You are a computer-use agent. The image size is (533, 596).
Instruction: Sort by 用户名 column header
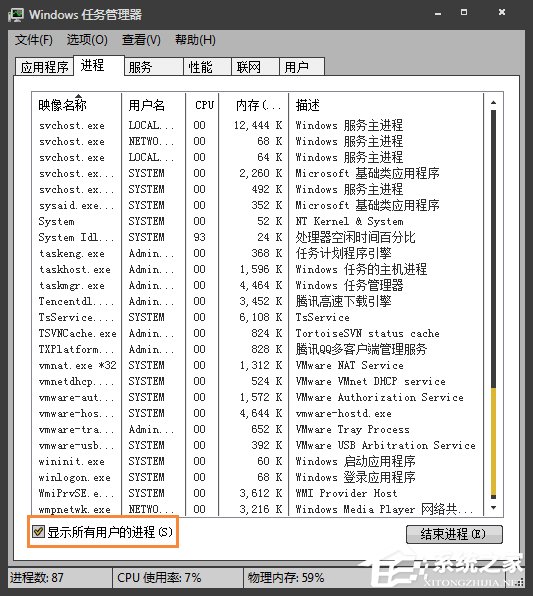[x=154, y=105]
